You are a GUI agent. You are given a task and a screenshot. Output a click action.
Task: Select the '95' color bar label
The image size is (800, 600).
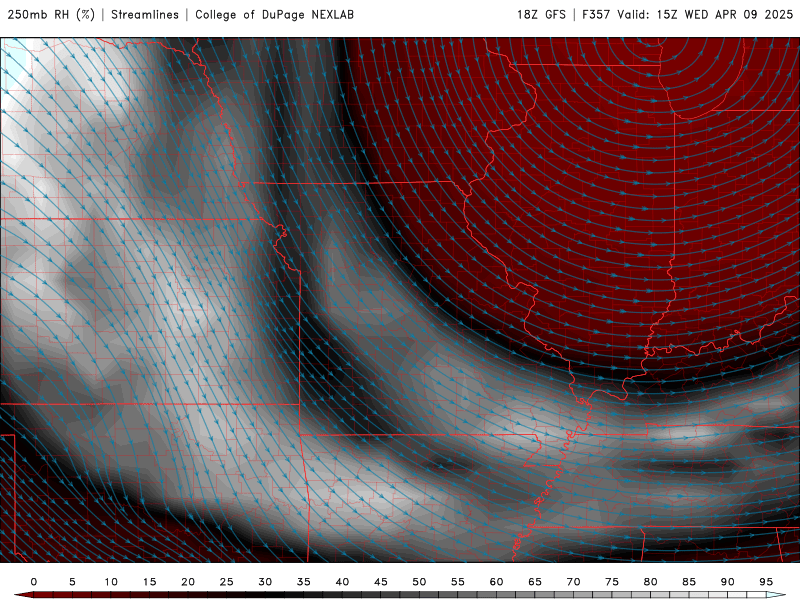pos(766,582)
